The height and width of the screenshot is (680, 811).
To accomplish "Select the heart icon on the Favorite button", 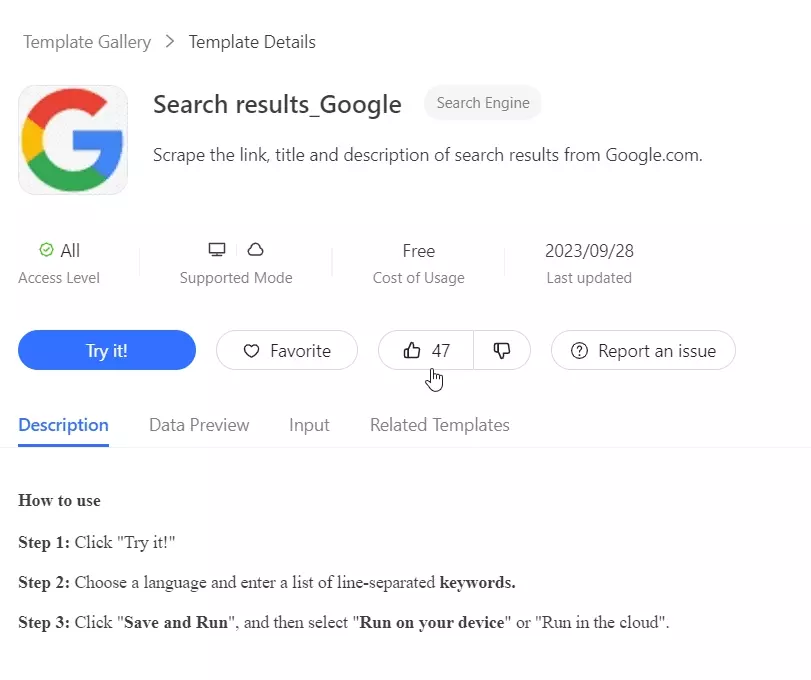I will 250,350.
